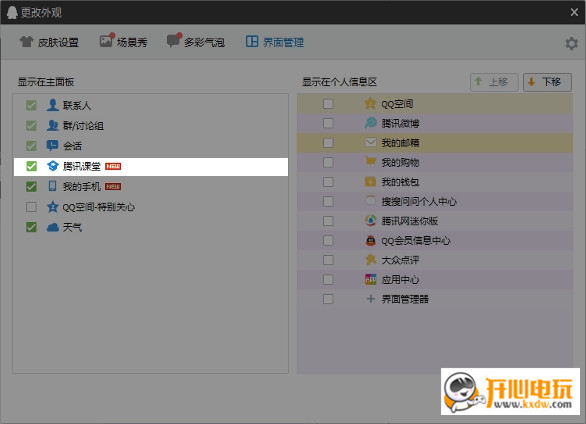This screenshot has width=586, height=424.
Task: Click the 联系人 person icon
Action: (52, 105)
